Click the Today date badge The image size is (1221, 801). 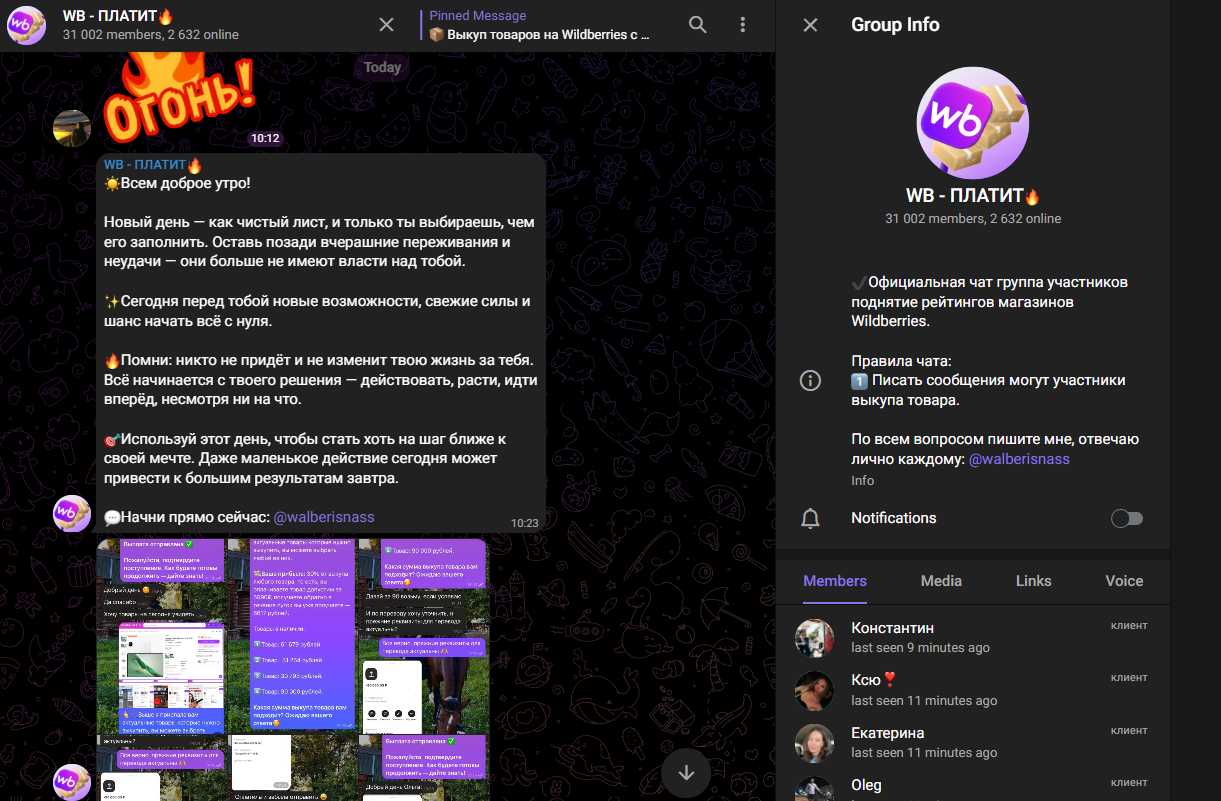pyautogui.click(x=383, y=67)
